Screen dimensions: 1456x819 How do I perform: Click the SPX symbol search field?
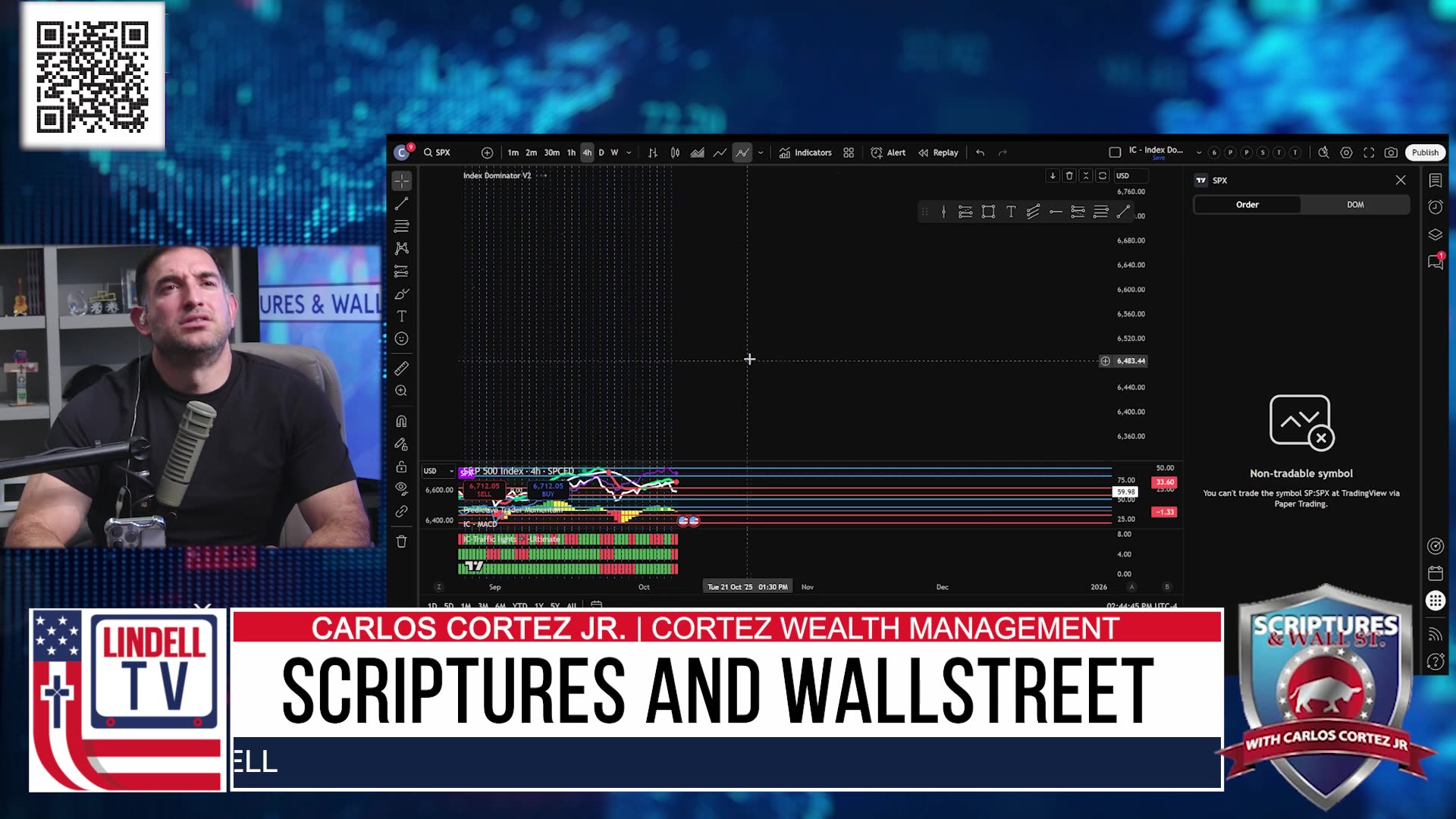(444, 152)
